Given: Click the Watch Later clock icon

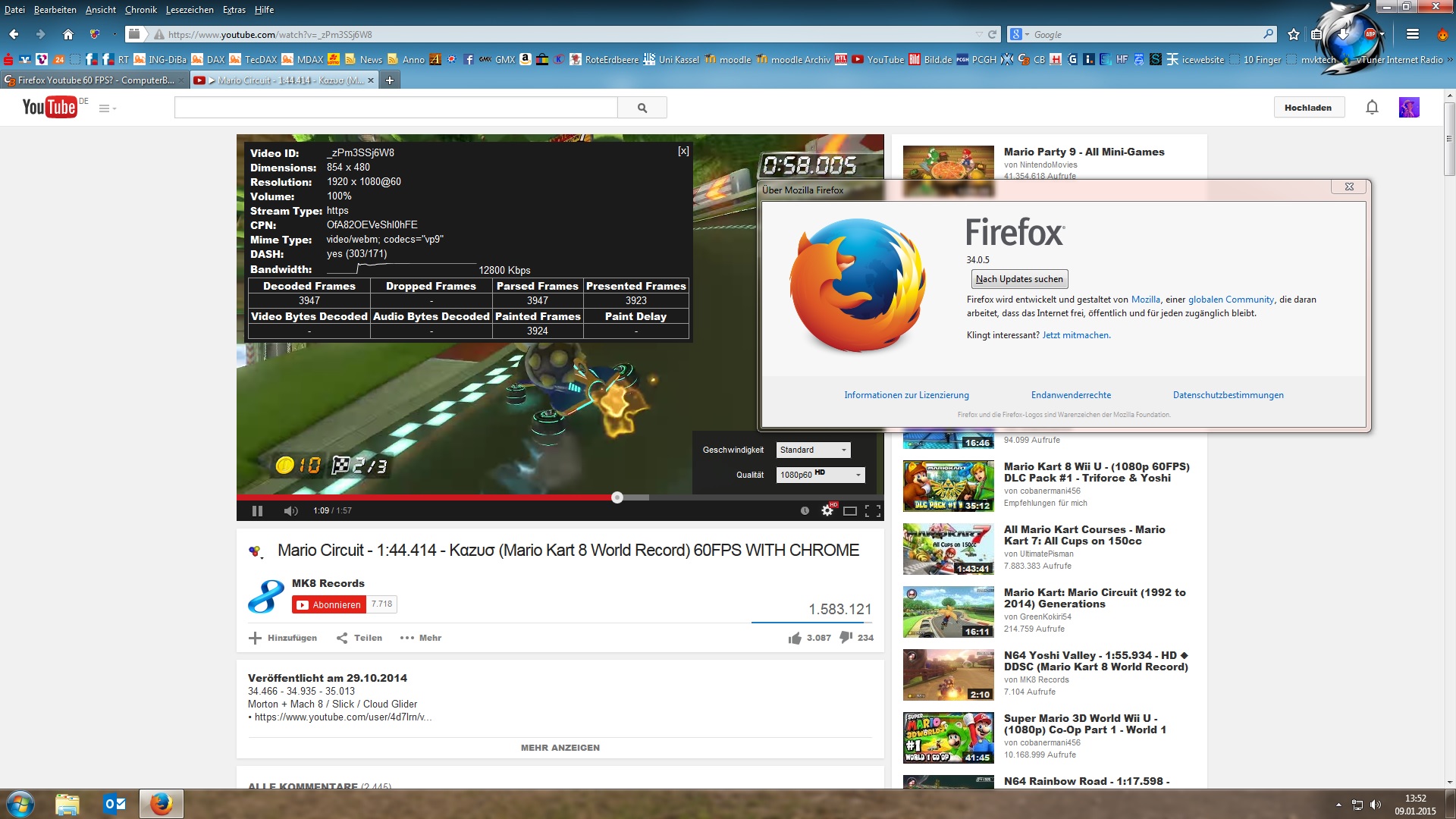Looking at the screenshot, I should click(805, 511).
